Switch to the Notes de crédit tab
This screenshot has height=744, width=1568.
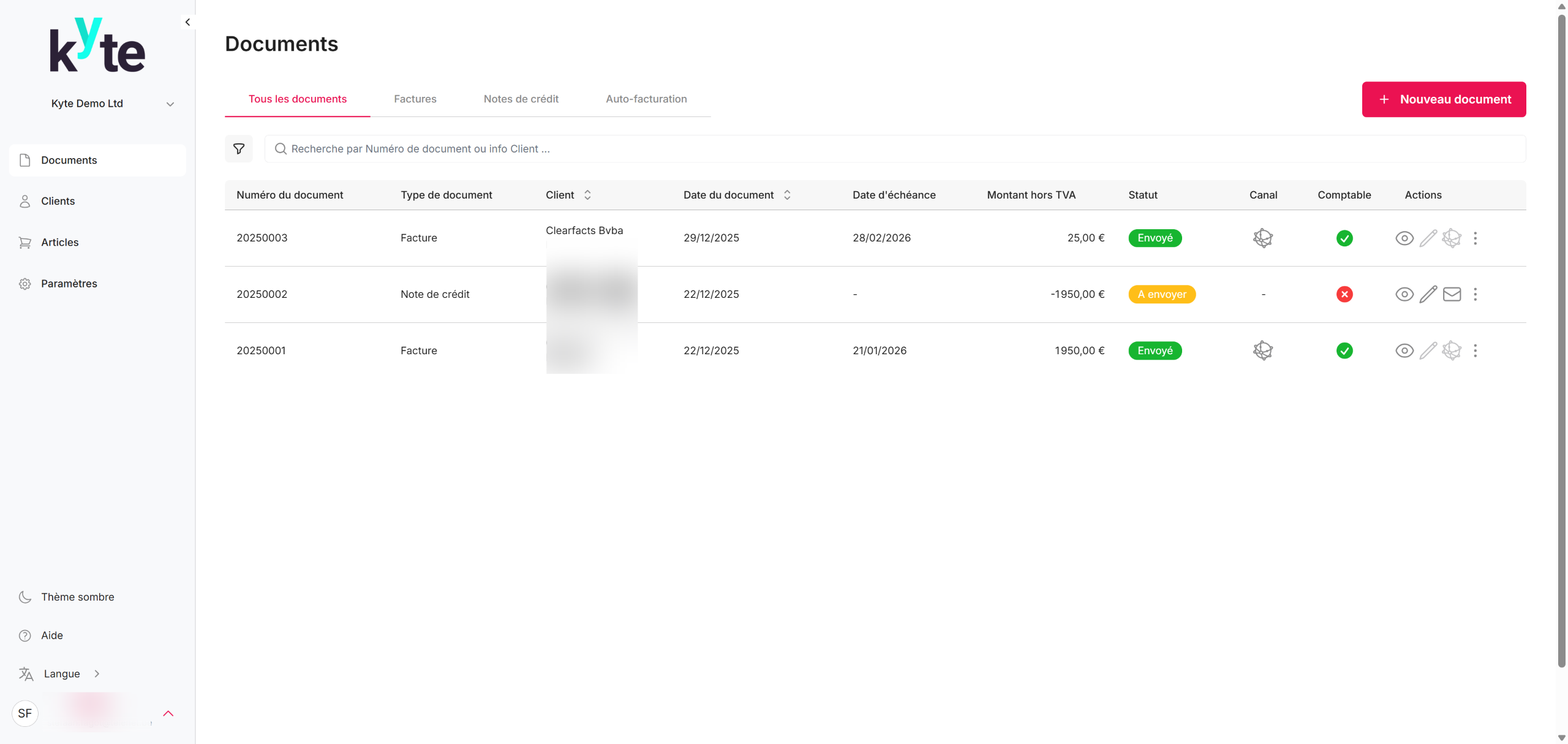click(x=521, y=99)
